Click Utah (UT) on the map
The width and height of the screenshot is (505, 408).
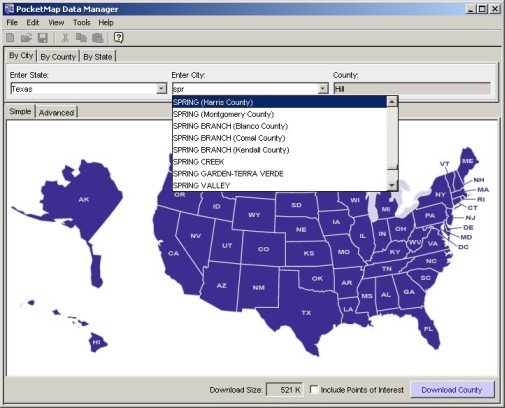coord(227,246)
